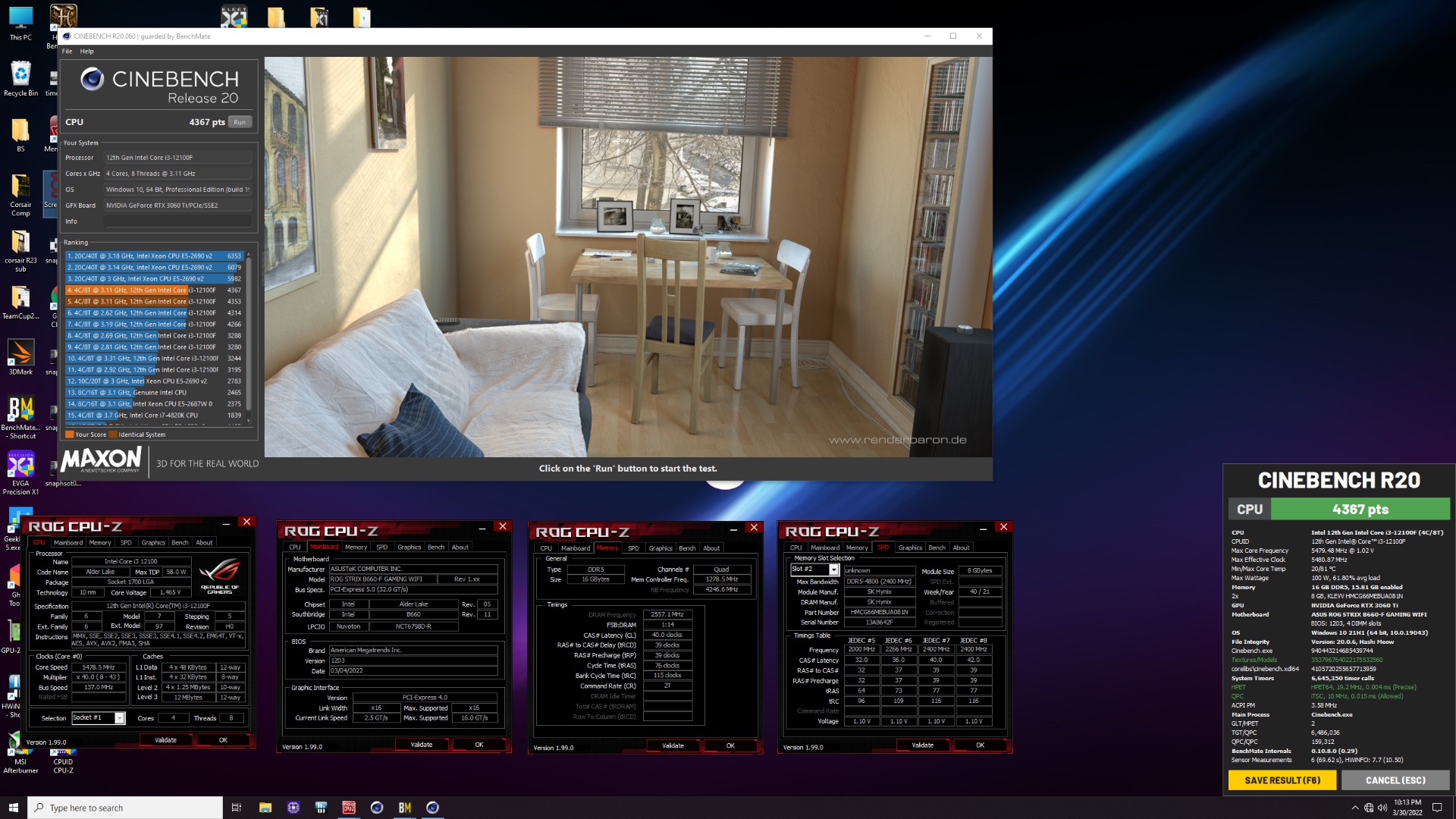Click OK in the CPU-Z Mainboard window
This screenshot has height=819, width=1456.
click(479, 745)
